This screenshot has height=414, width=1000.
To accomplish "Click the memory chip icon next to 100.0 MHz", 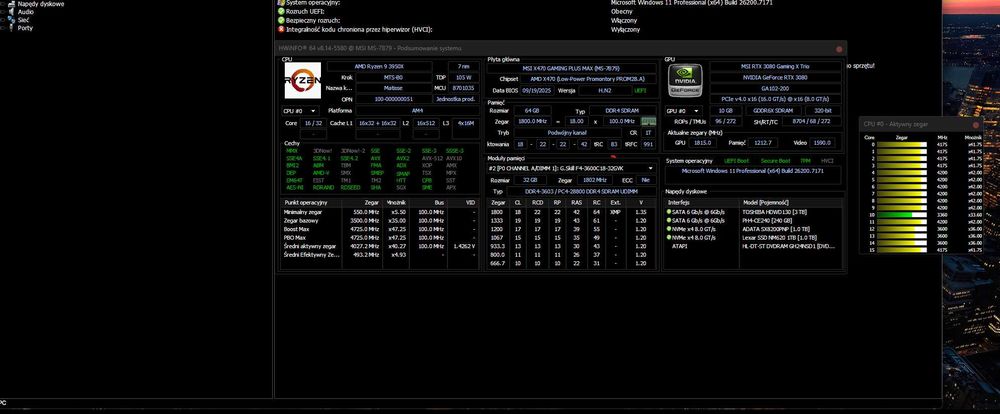I will pos(648,121).
